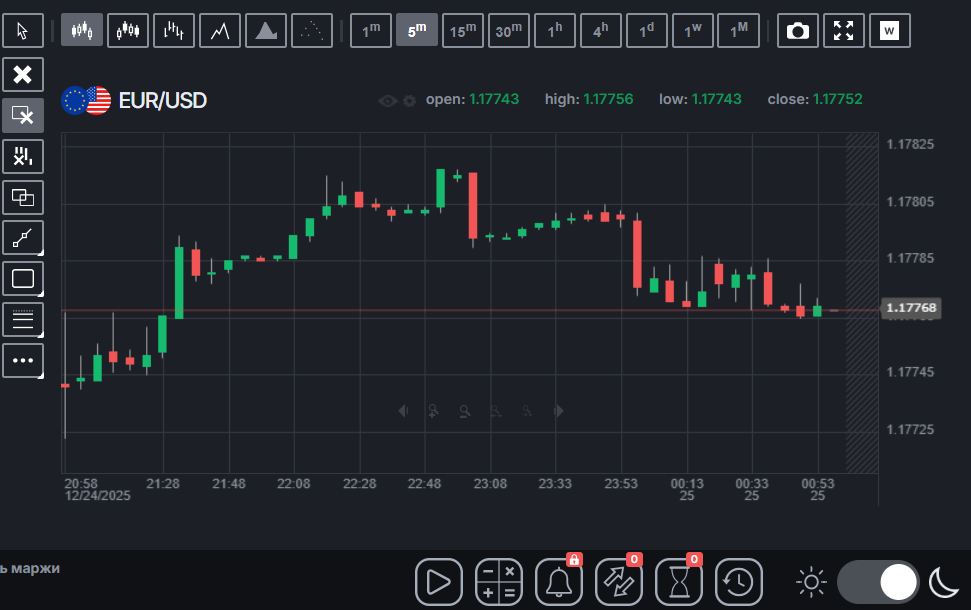Viewport: 971px width, 610px height.
Task: Open the horizontal lines tool
Action: coord(23,320)
